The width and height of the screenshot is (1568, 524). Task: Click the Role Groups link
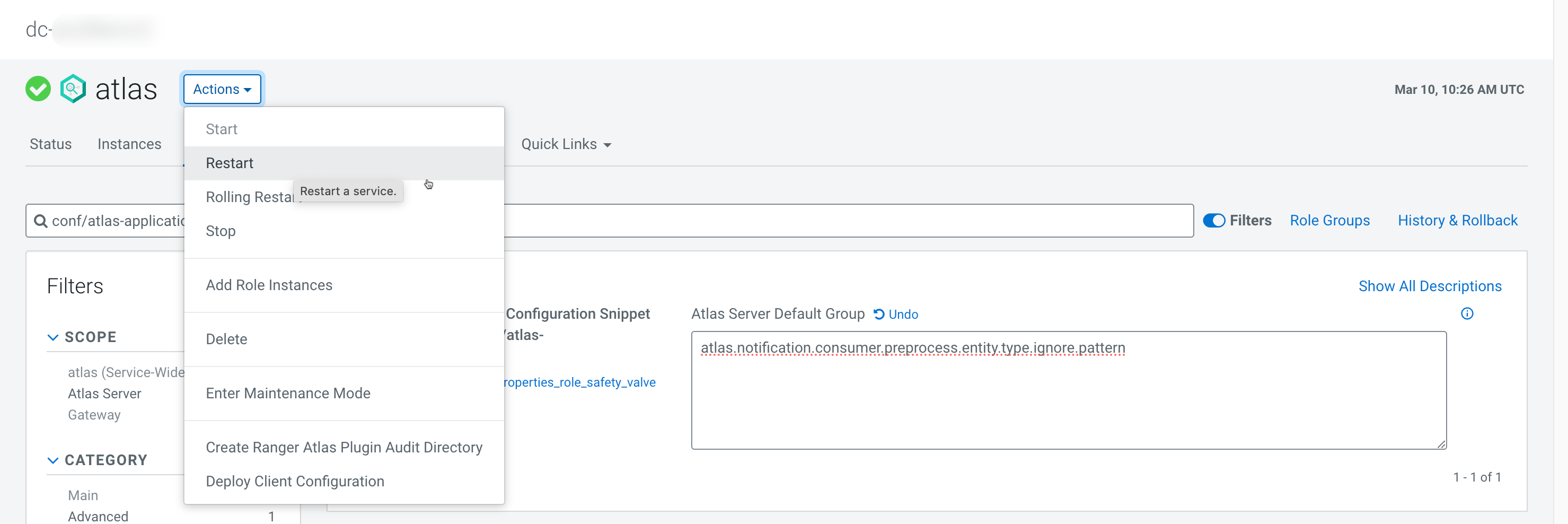click(x=1329, y=221)
